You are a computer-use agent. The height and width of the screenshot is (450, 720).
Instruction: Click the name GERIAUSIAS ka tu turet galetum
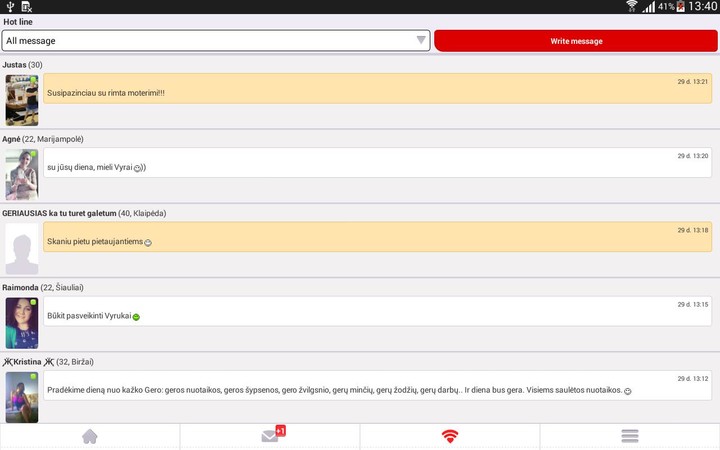[x=59, y=214]
